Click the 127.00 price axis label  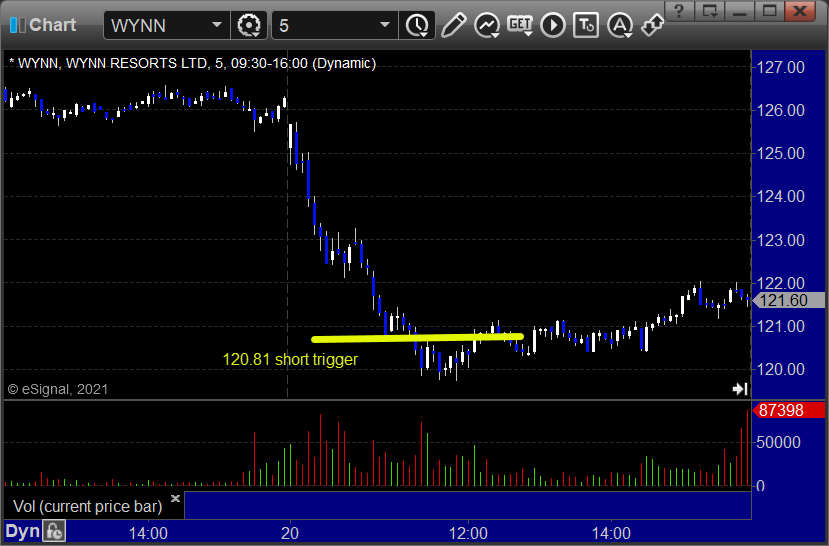[781, 67]
